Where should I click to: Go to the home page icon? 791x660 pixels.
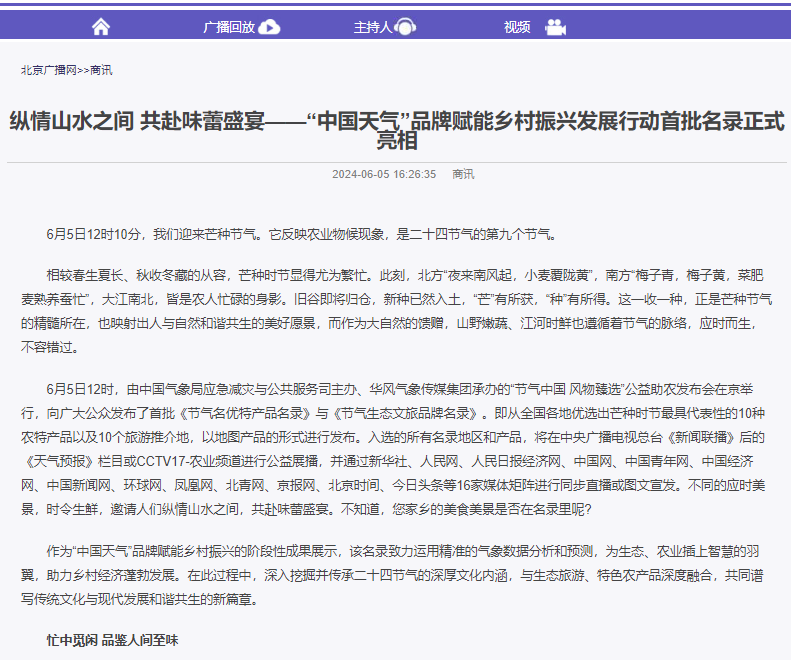[101, 26]
